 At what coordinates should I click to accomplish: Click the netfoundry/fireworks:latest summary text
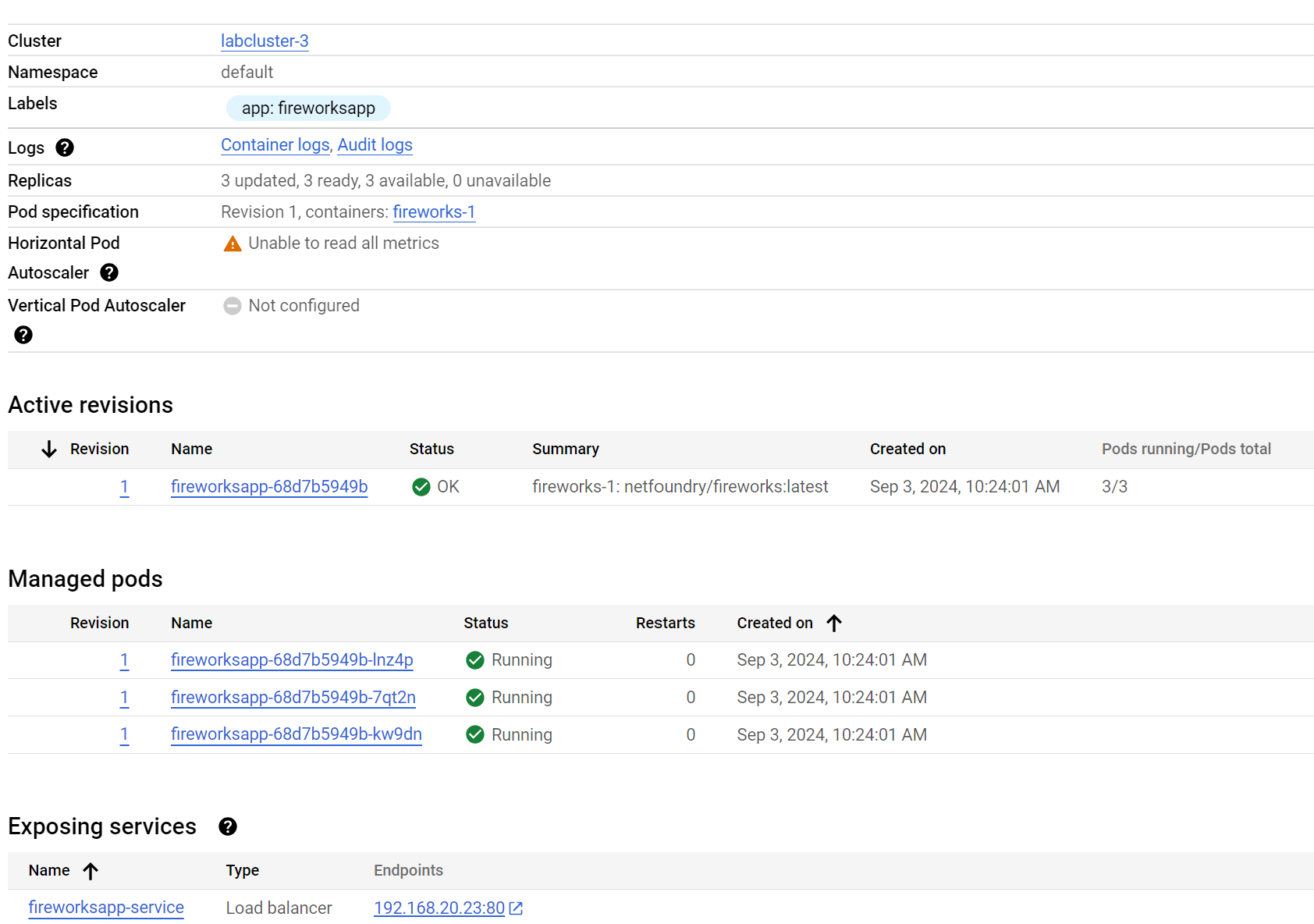tap(726, 487)
